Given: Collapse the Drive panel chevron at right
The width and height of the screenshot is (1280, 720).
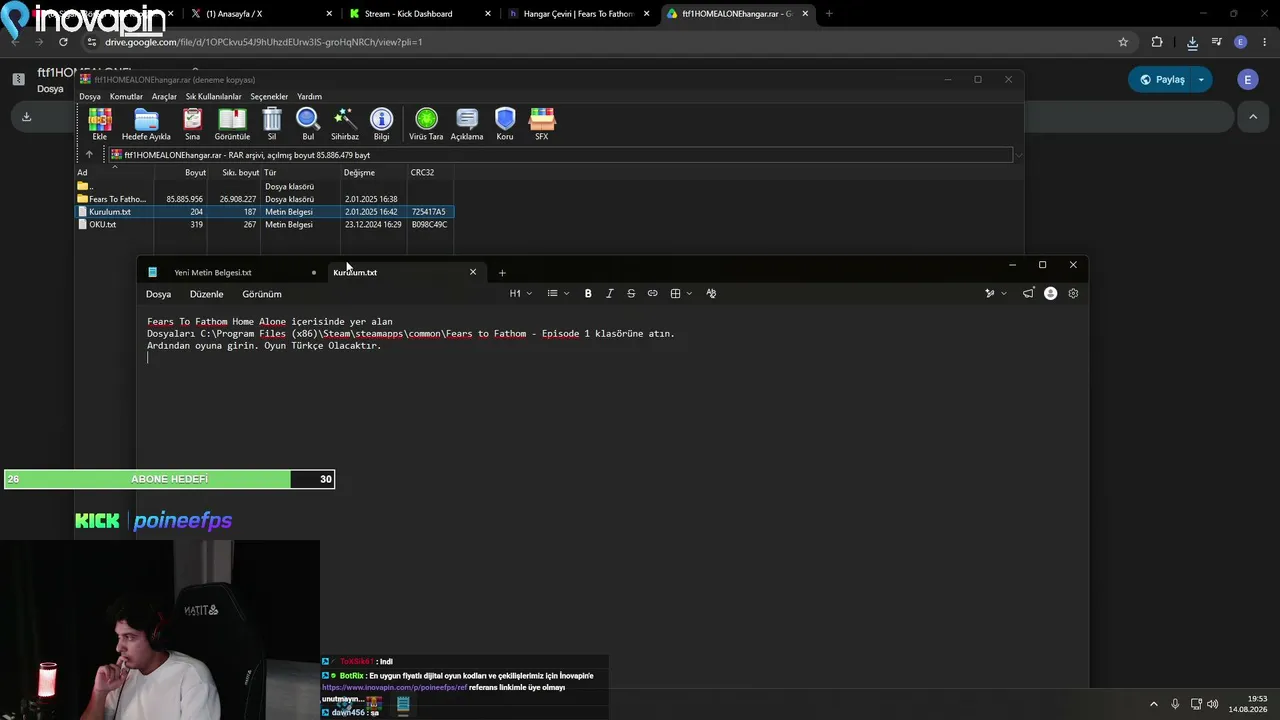Looking at the screenshot, I should click(x=1253, y=117).
